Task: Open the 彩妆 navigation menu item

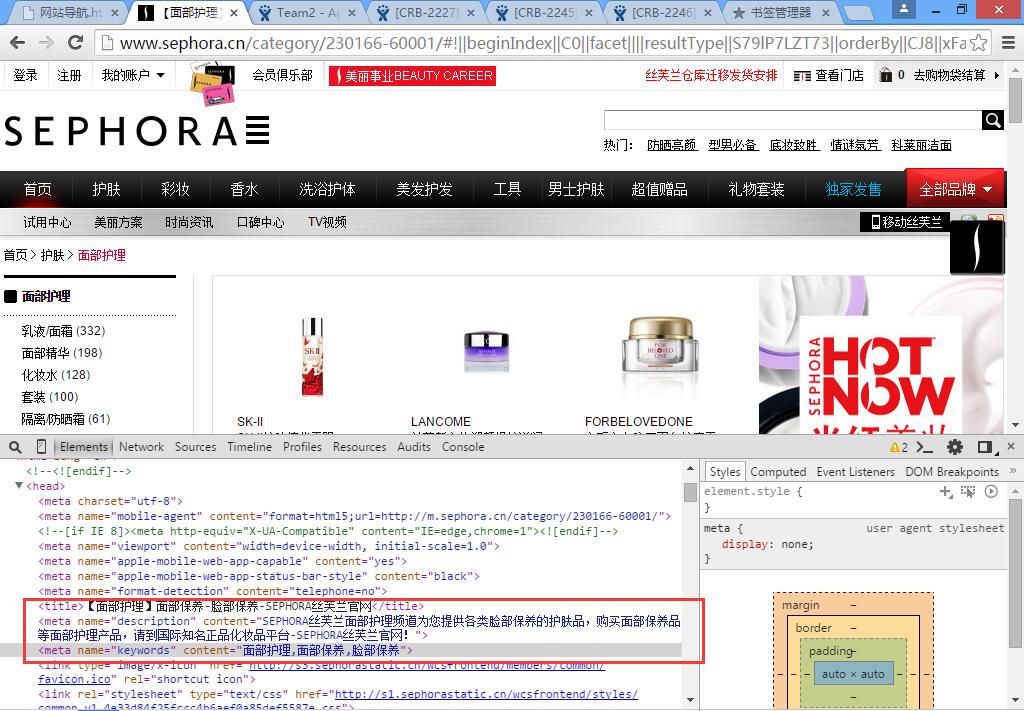Action: [175, 189]
